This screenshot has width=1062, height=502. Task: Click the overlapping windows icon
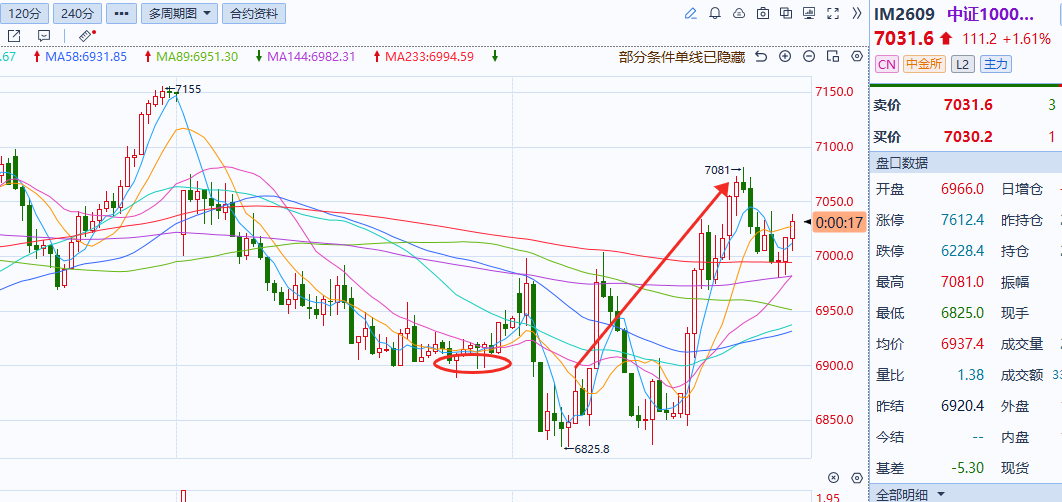786,13
